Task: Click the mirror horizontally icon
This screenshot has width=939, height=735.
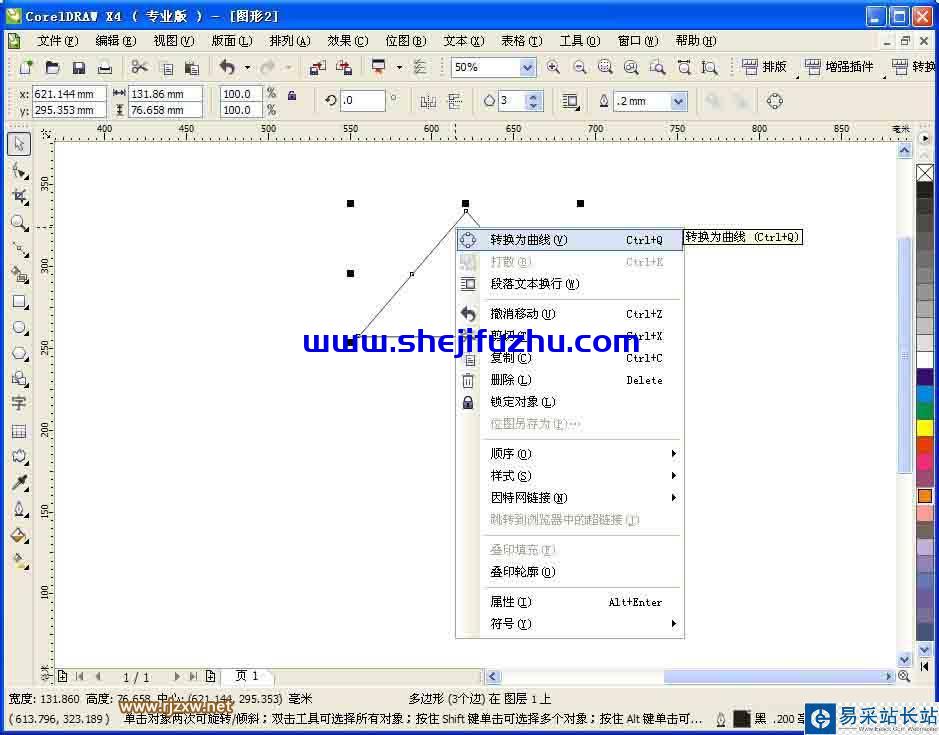Action: [428, 101]
